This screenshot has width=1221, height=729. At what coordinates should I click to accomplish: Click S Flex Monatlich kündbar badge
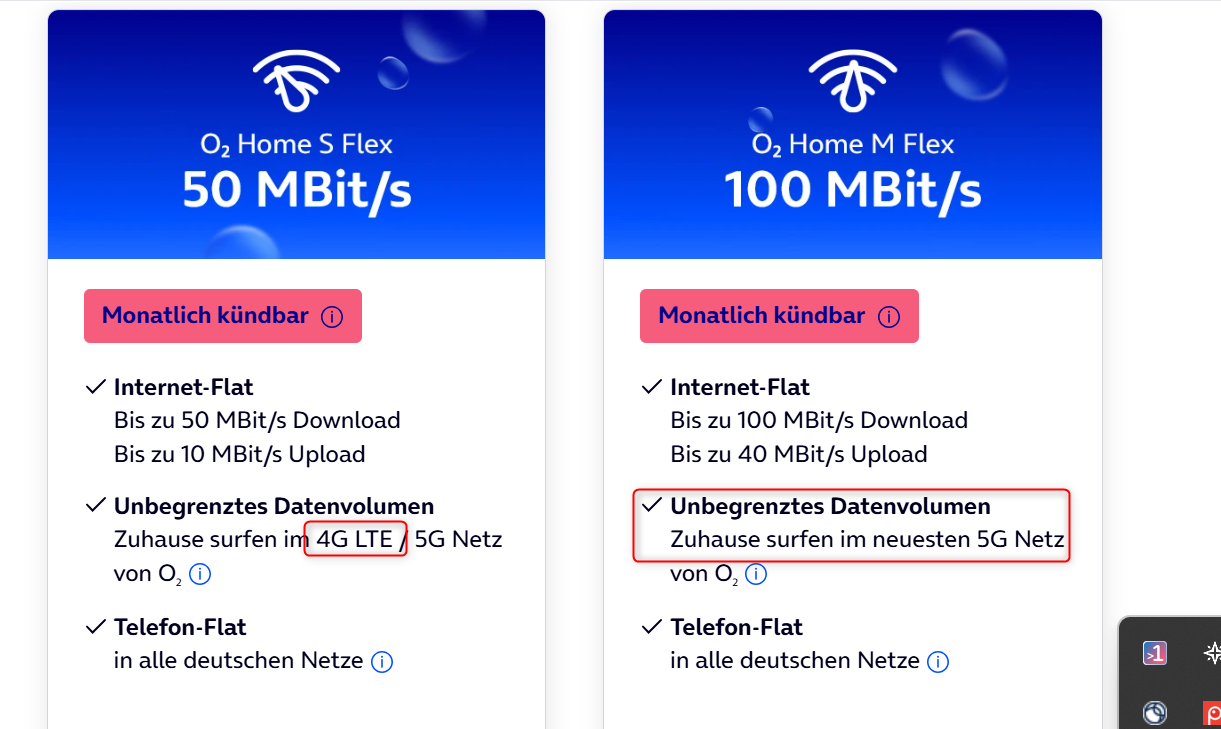coord(223,316)
